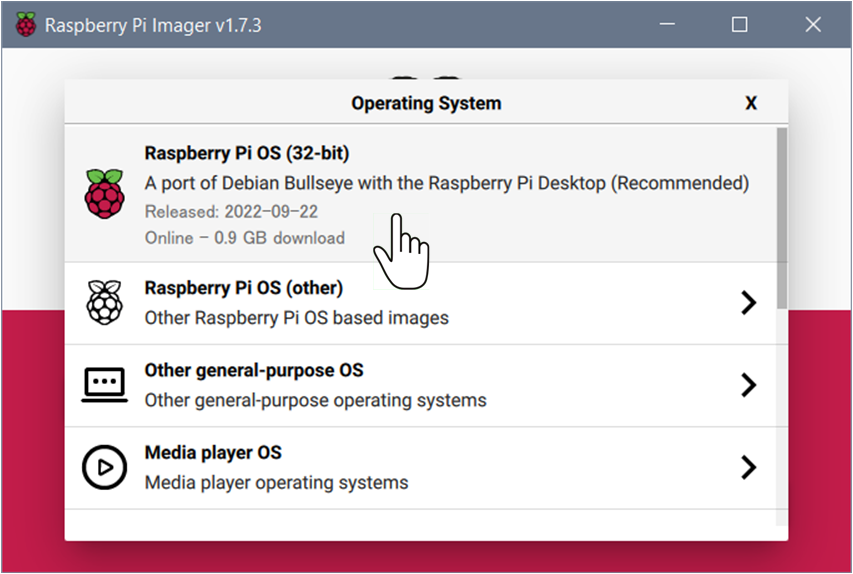853x574 pixels.
Task: Close the Operating System dialog with X
Action: pos(751,103)
